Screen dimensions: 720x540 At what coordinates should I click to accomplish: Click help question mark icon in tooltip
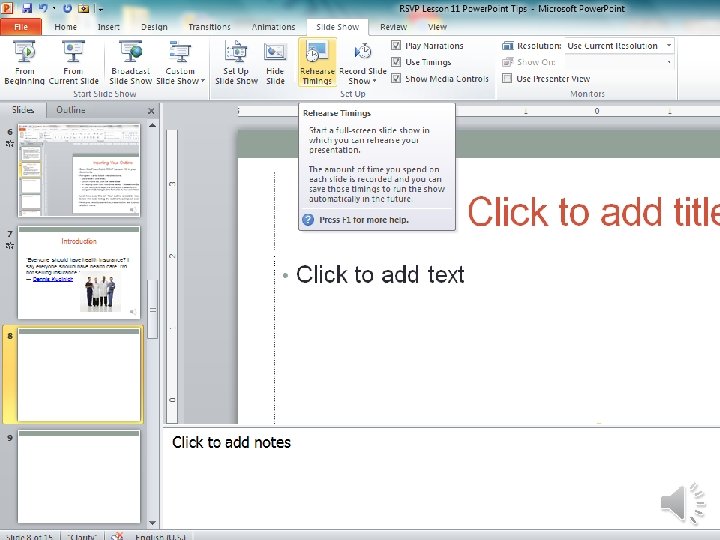308,220
